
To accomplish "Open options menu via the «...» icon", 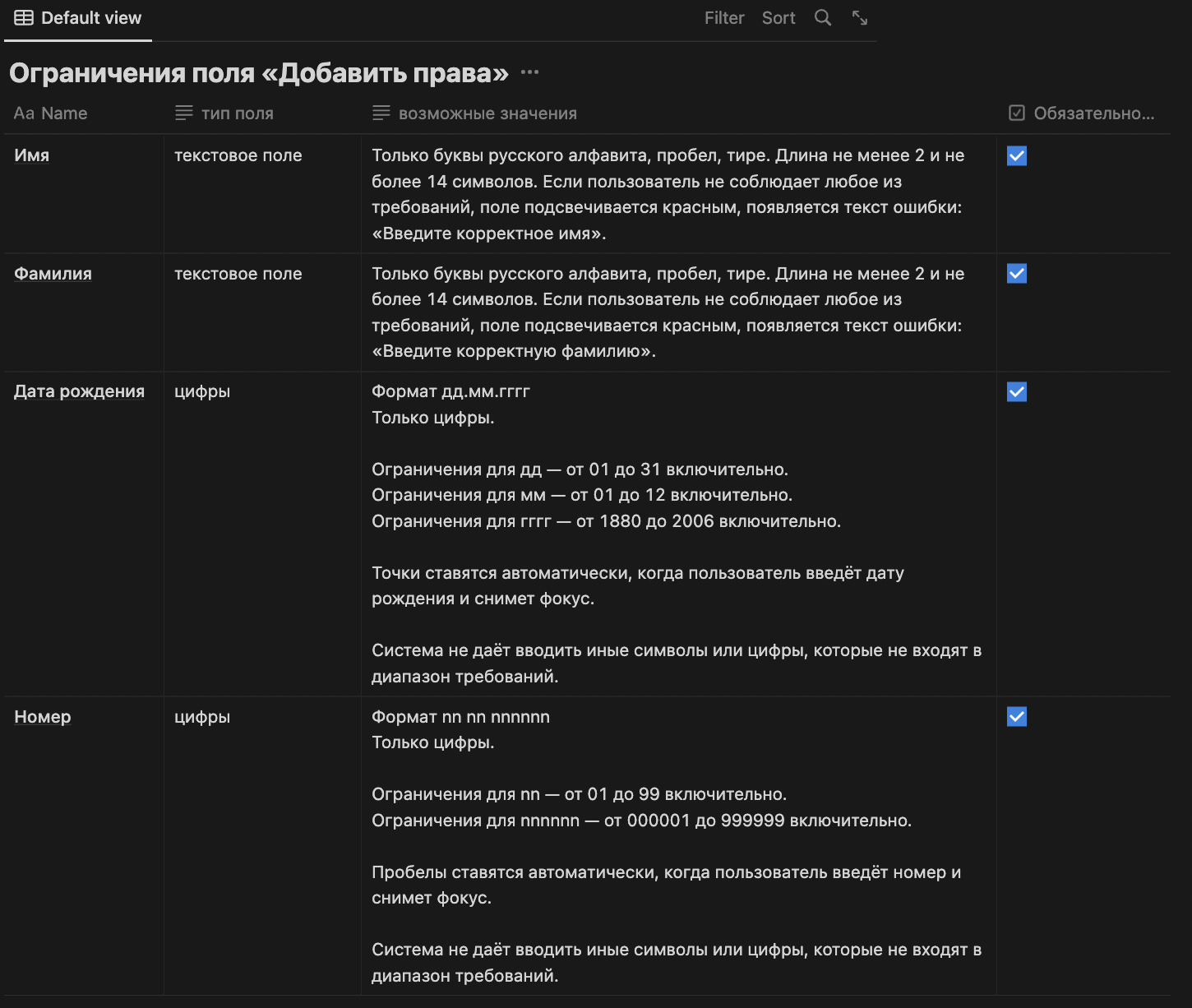I will pyautogui.click(x=529, y=72).
